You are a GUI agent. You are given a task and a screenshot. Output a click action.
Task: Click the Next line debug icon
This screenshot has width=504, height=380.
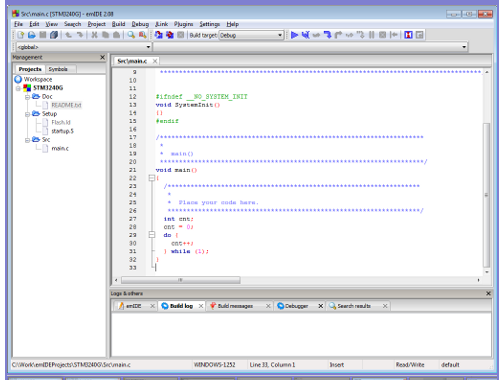pos(316,35)
